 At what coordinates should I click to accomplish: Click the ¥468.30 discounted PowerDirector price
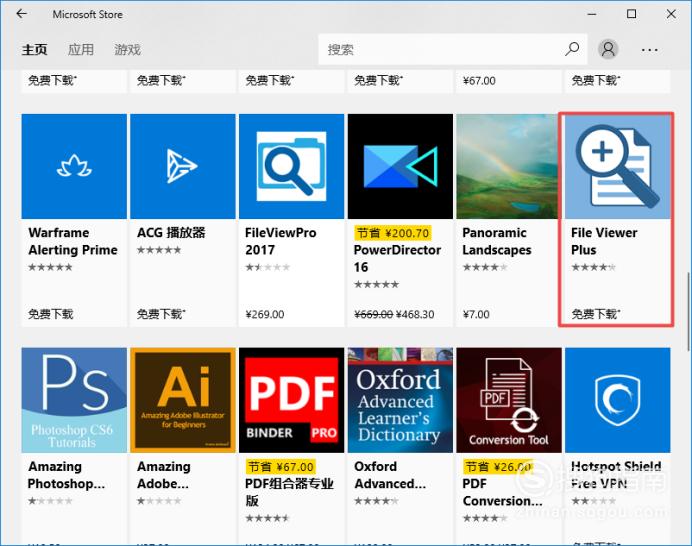415,314
